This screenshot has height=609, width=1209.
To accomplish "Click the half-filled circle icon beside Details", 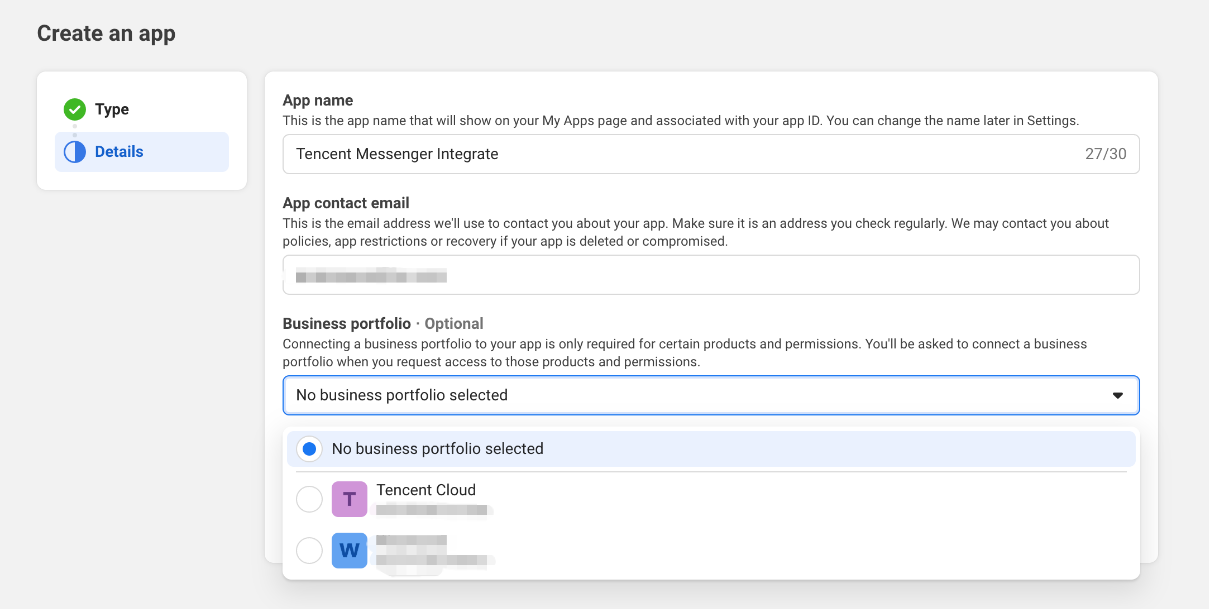I will (x=75, y=152).
